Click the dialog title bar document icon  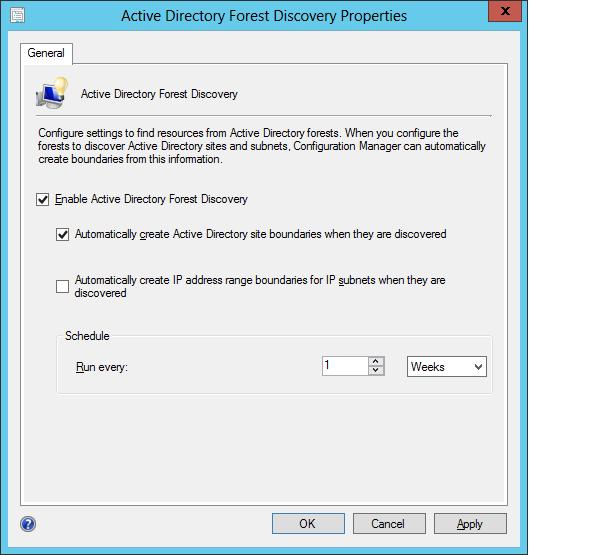click(17, 15)
